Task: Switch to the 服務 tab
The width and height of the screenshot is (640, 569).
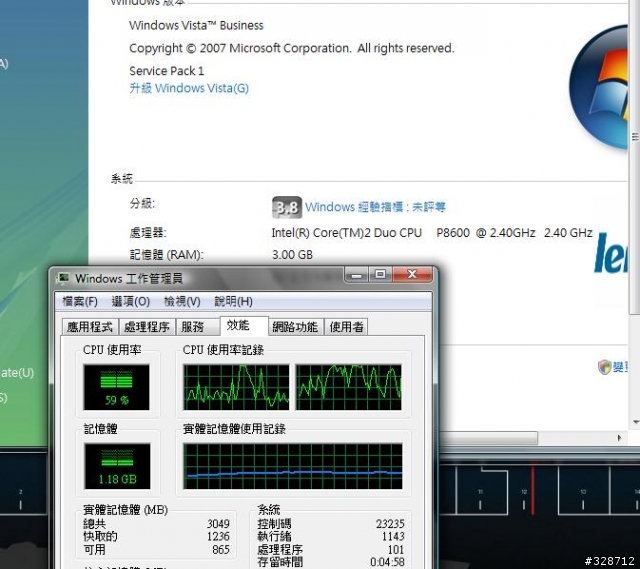Action: click(198, 327)
